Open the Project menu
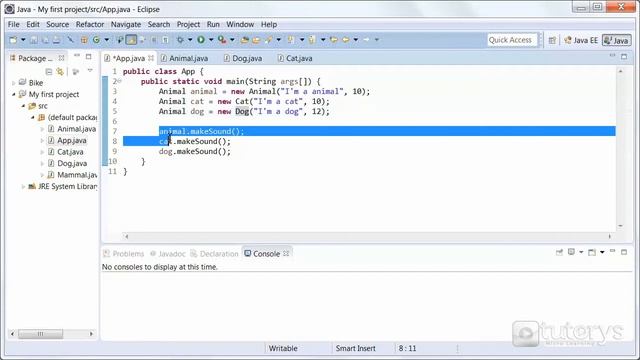 [188, 24]
